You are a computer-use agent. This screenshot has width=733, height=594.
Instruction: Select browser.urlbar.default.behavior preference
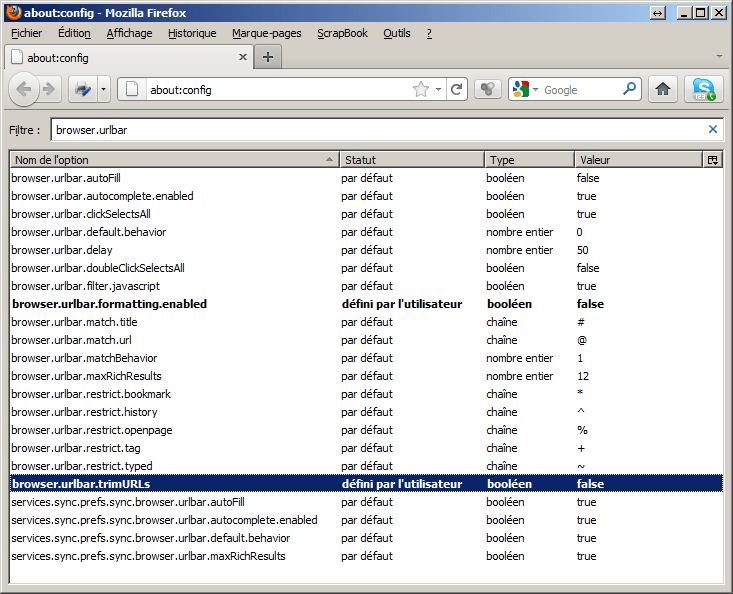click(x=366, y=232)
